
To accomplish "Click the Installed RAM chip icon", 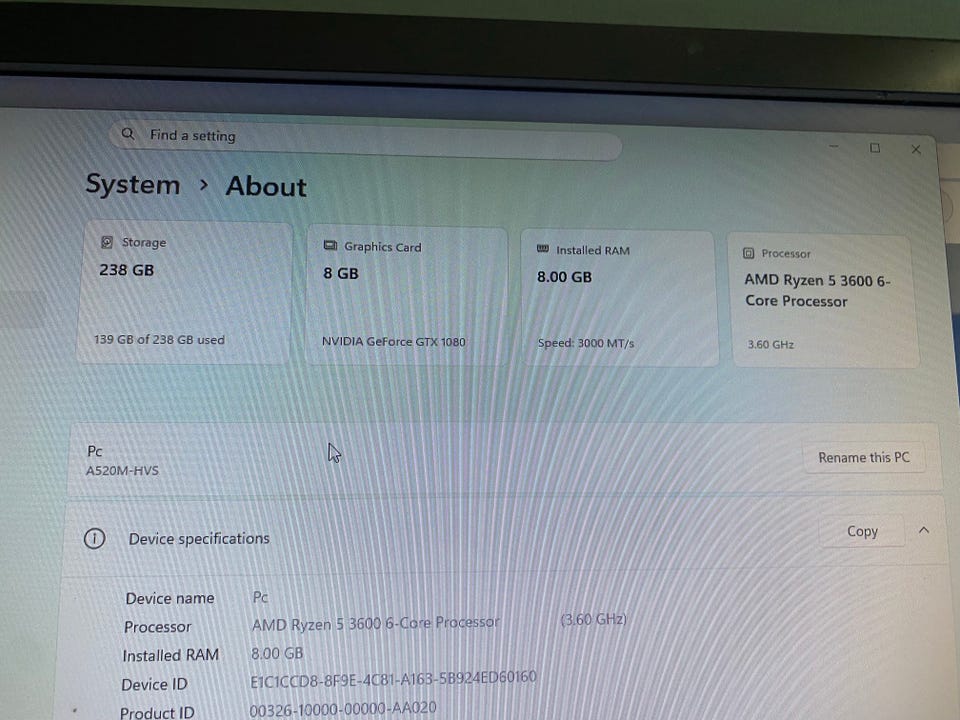I will pos(542,249).
